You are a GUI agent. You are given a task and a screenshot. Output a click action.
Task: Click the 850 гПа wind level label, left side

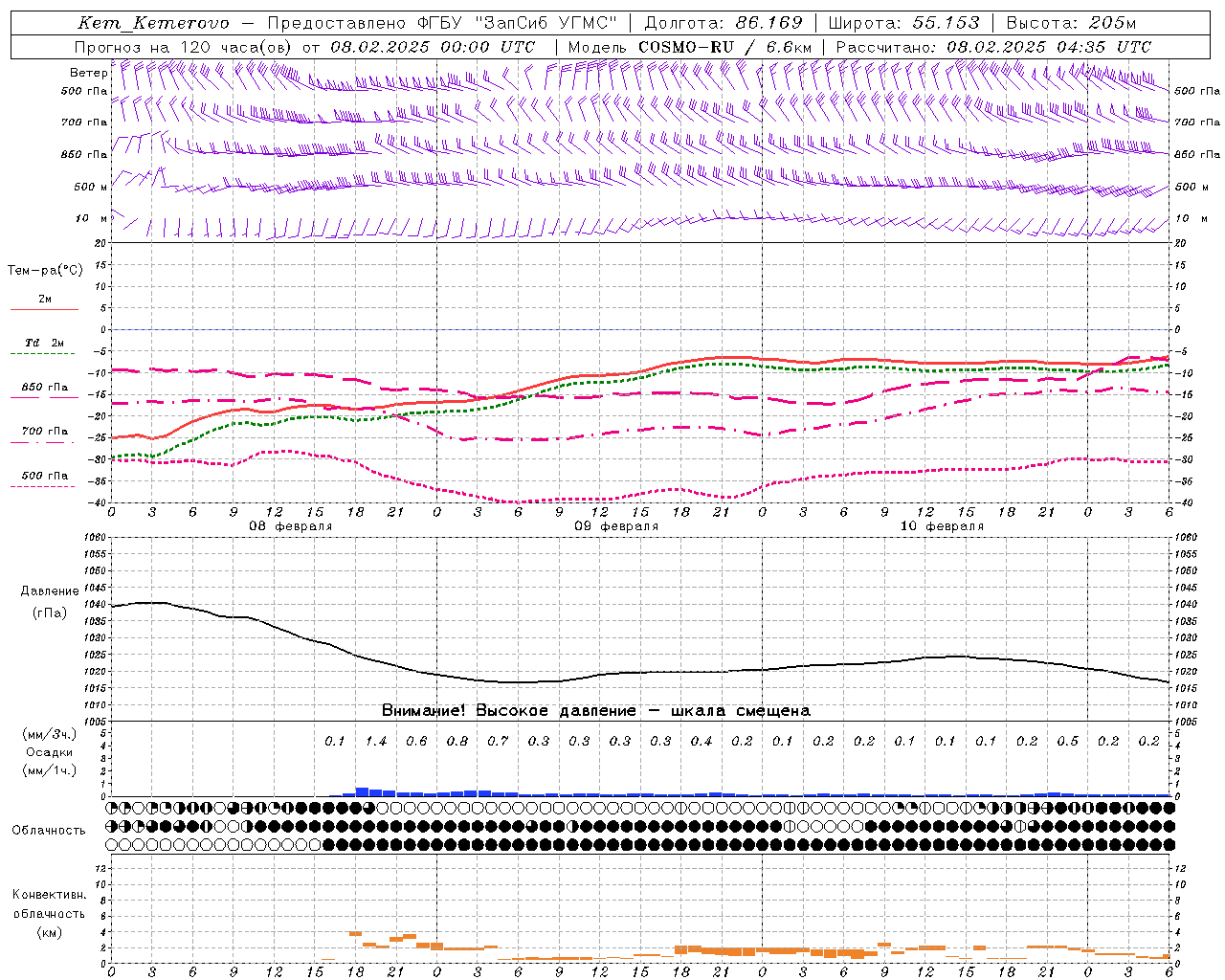[x=84, y=154]
